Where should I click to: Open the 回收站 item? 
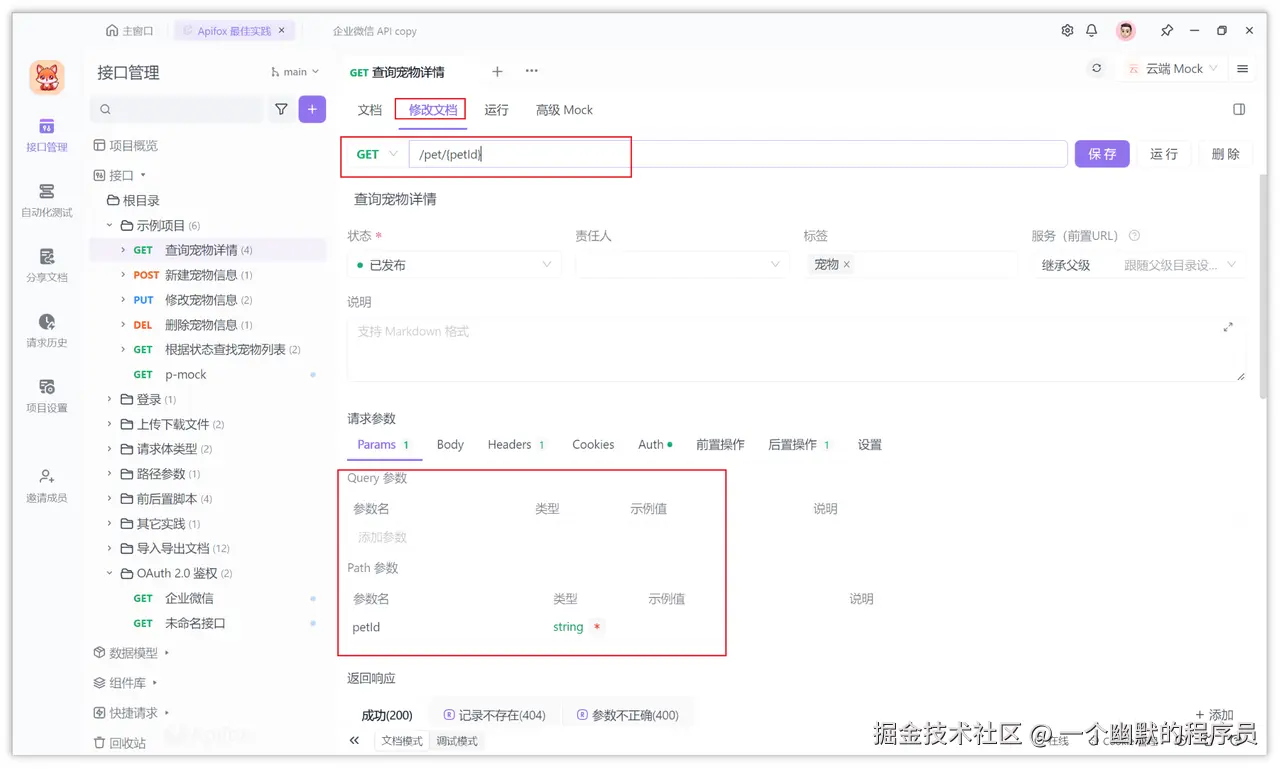pyautogui.click(x=119, y=743)
